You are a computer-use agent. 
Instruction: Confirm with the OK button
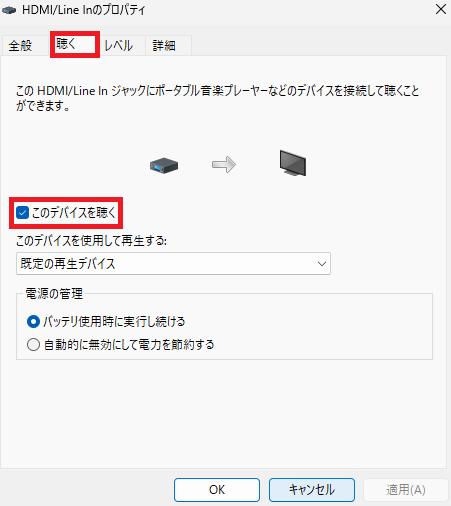[x=217, y=490]
